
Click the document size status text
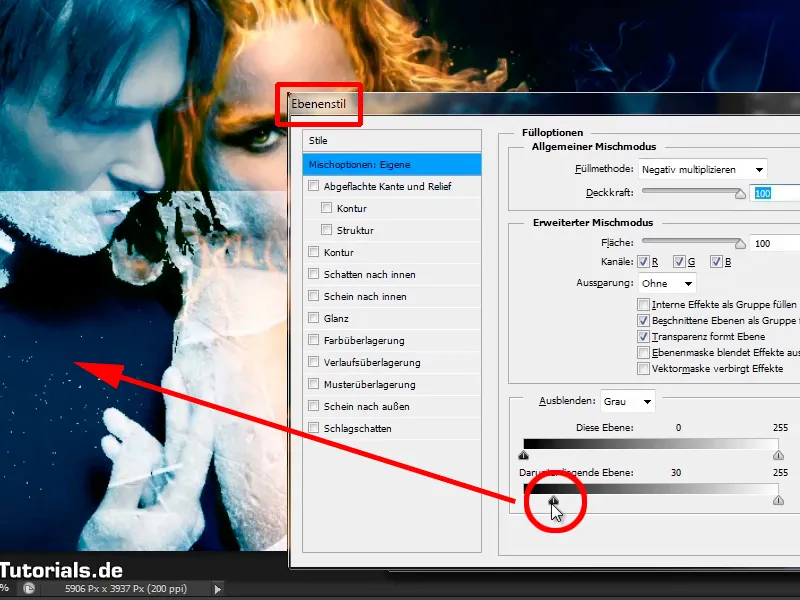pos(126,589)
